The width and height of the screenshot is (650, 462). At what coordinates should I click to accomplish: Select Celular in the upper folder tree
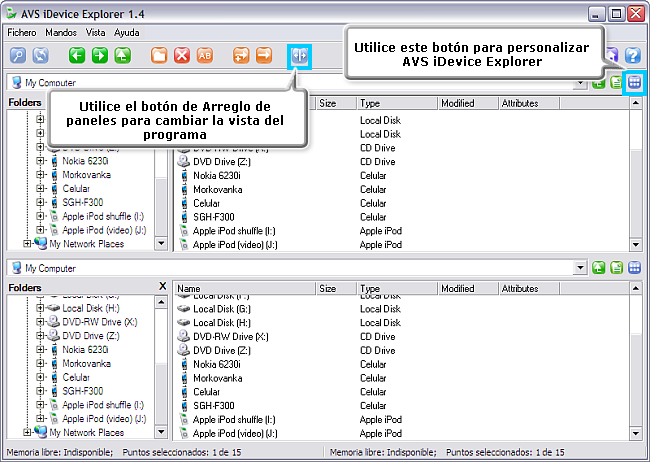coord(76,189)
